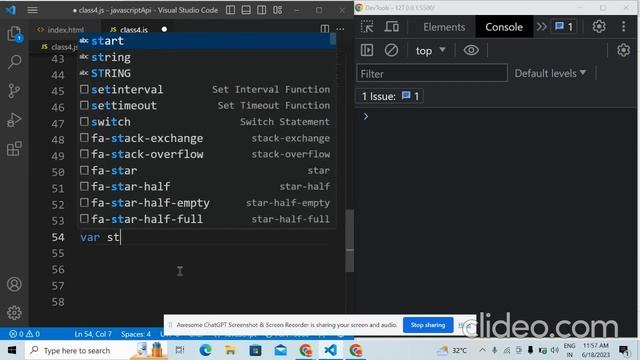640x360 pixels.
Task: Click the '1 Issue' badge in console
Action: tap(390, 96)
